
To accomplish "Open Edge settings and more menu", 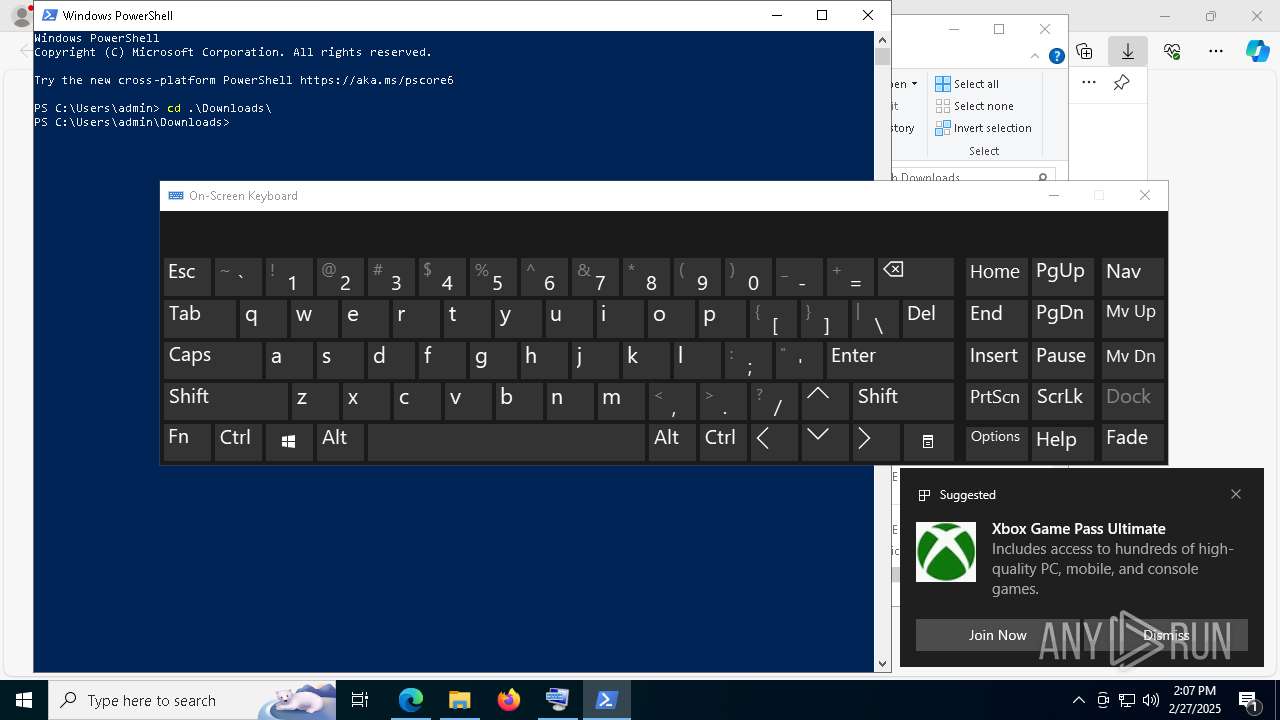I will pos(1216,51).
